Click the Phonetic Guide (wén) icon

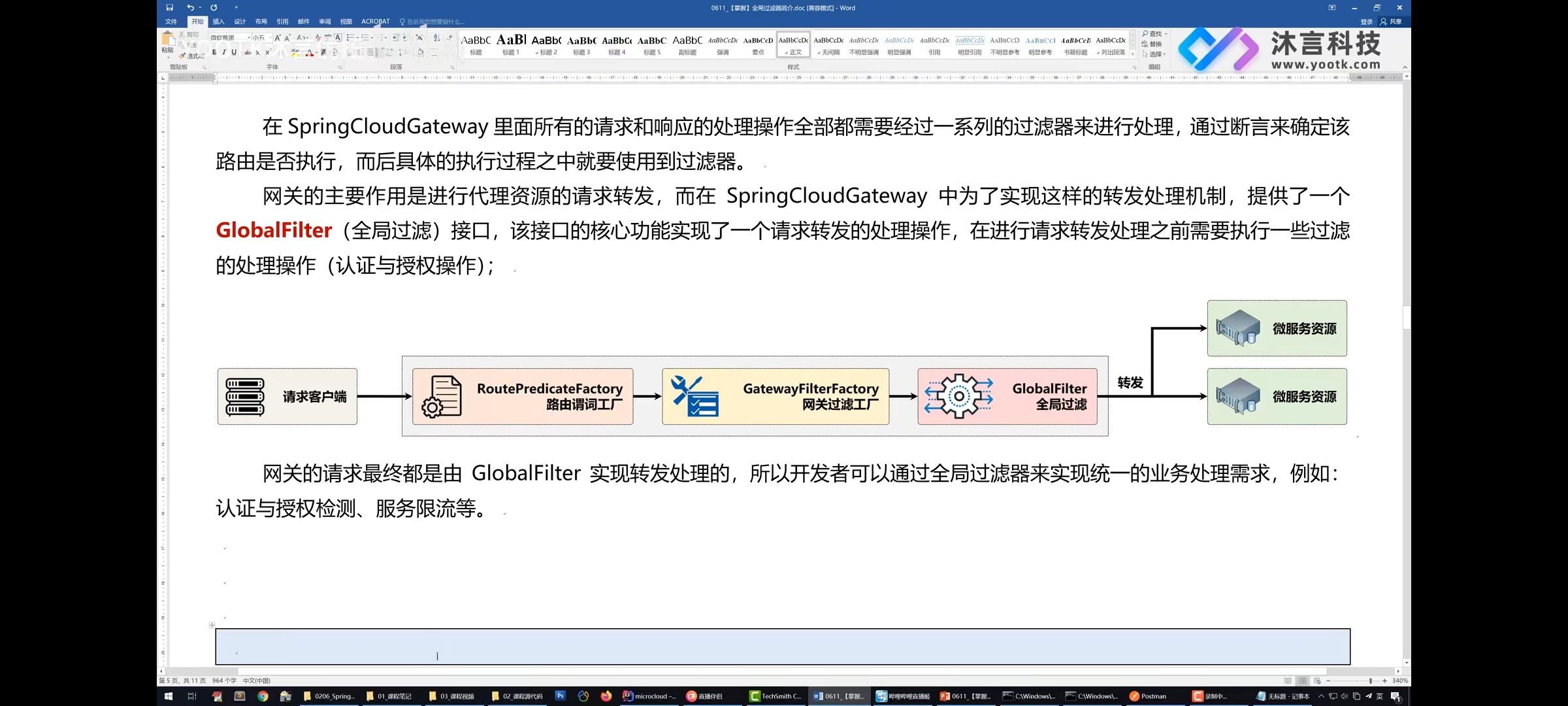(328, 38)
